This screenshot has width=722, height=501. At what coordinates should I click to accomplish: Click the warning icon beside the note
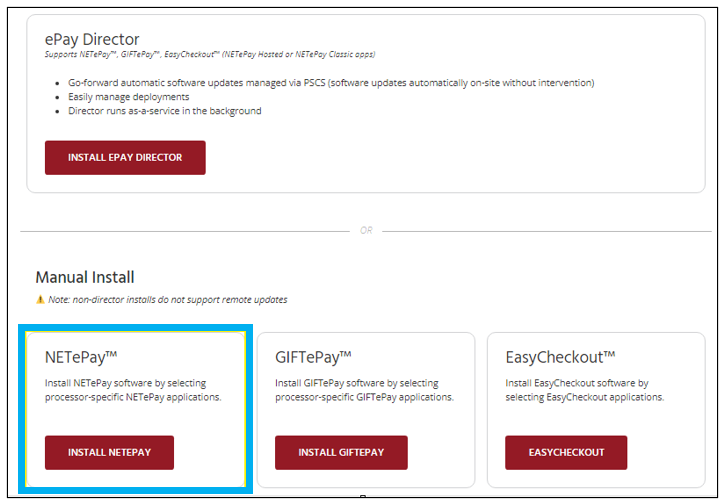coord(40,299)
